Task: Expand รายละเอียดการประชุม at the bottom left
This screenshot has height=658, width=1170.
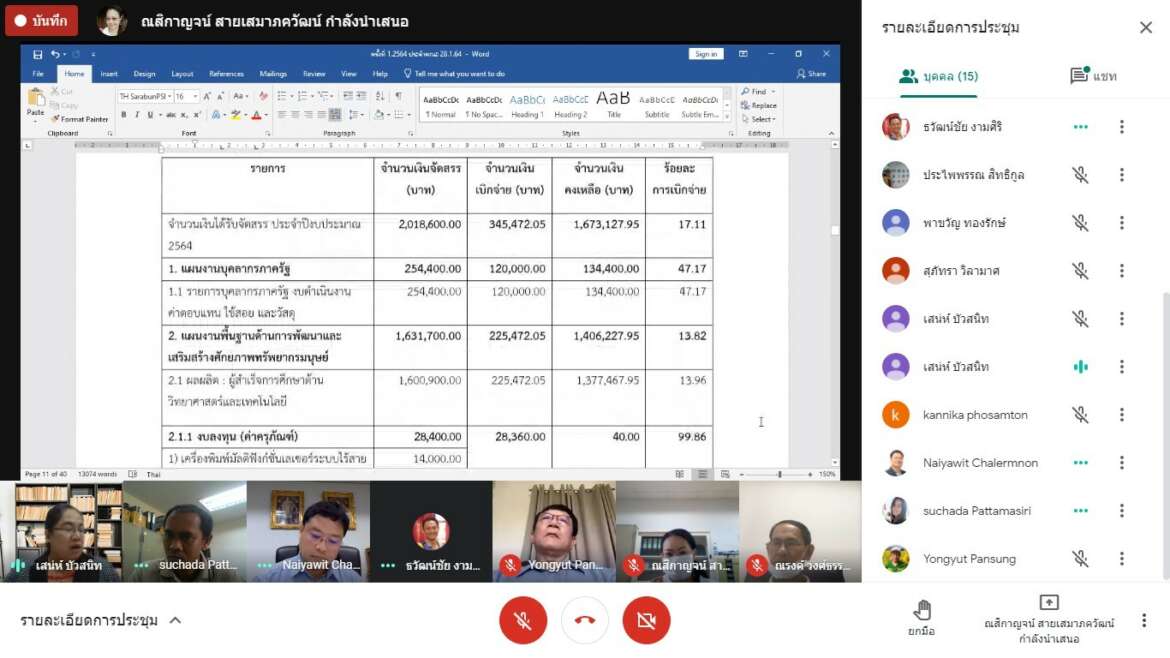Action: tap(101, 620)
